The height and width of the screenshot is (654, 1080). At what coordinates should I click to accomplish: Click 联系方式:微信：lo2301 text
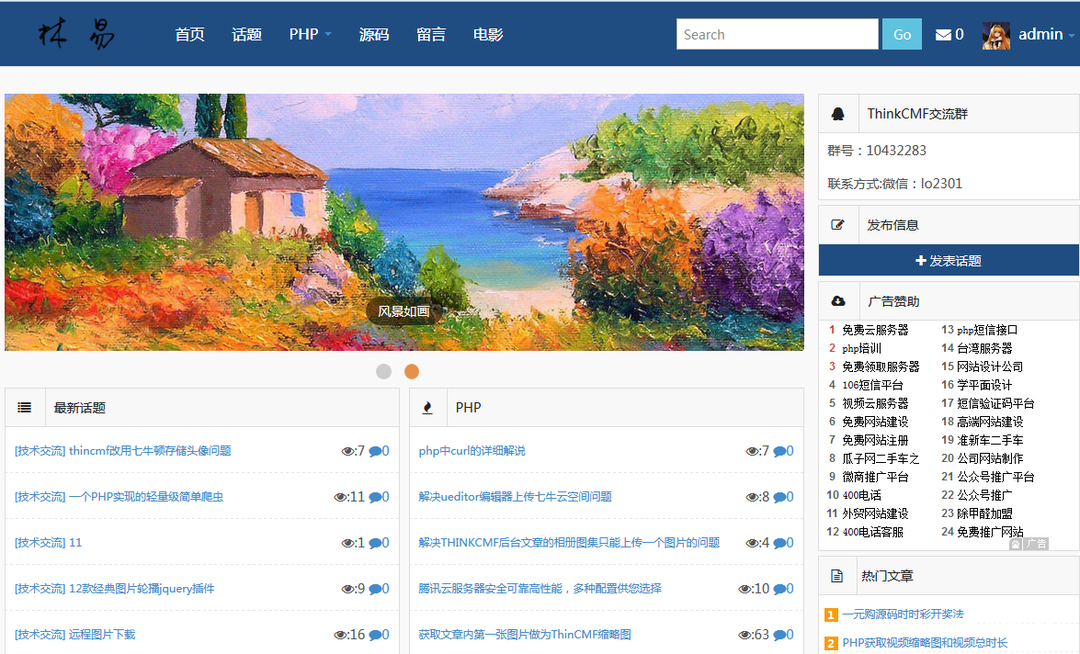click(895, 184)
